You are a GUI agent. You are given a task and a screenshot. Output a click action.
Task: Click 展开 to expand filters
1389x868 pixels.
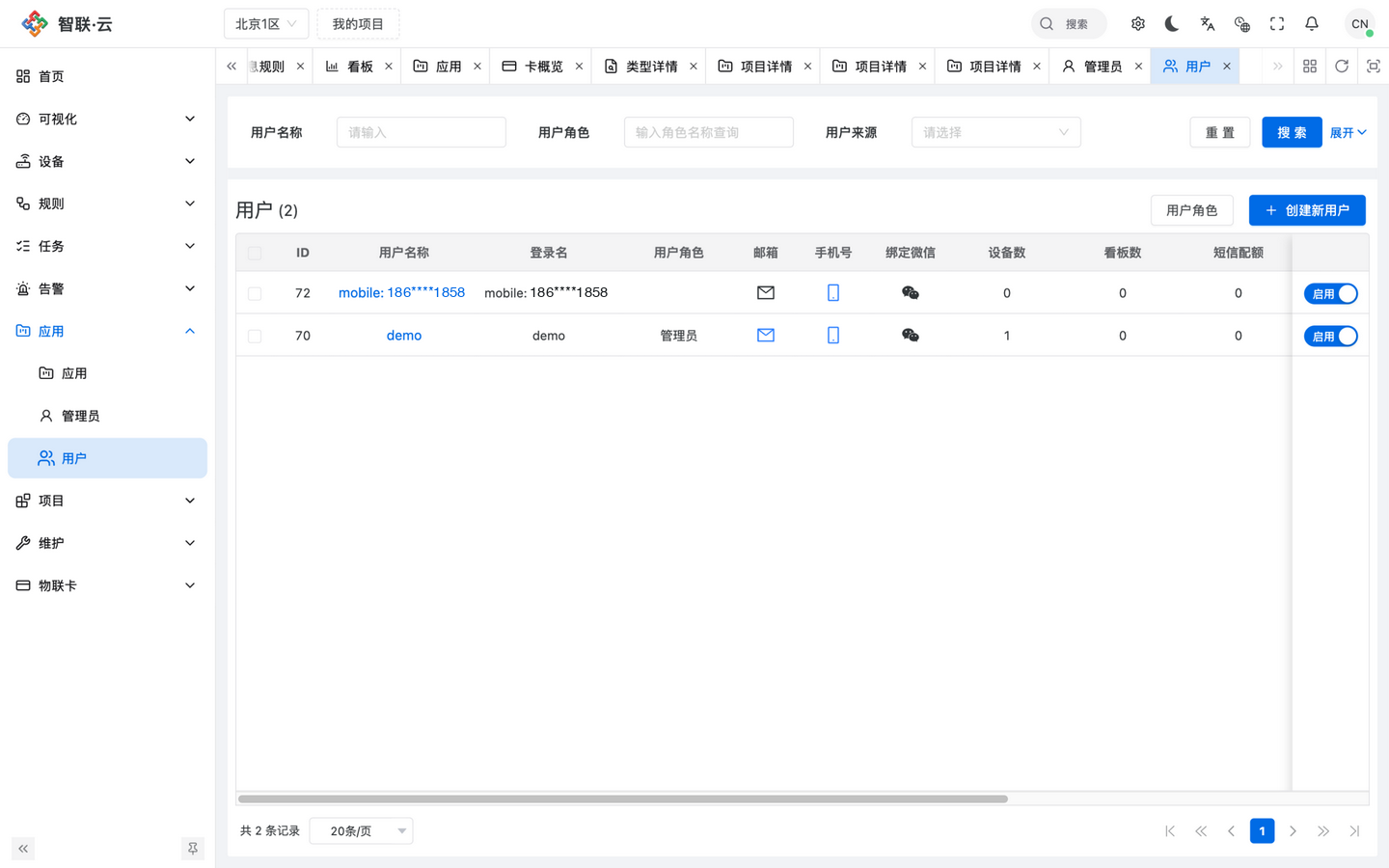[x=1348, y=133]
